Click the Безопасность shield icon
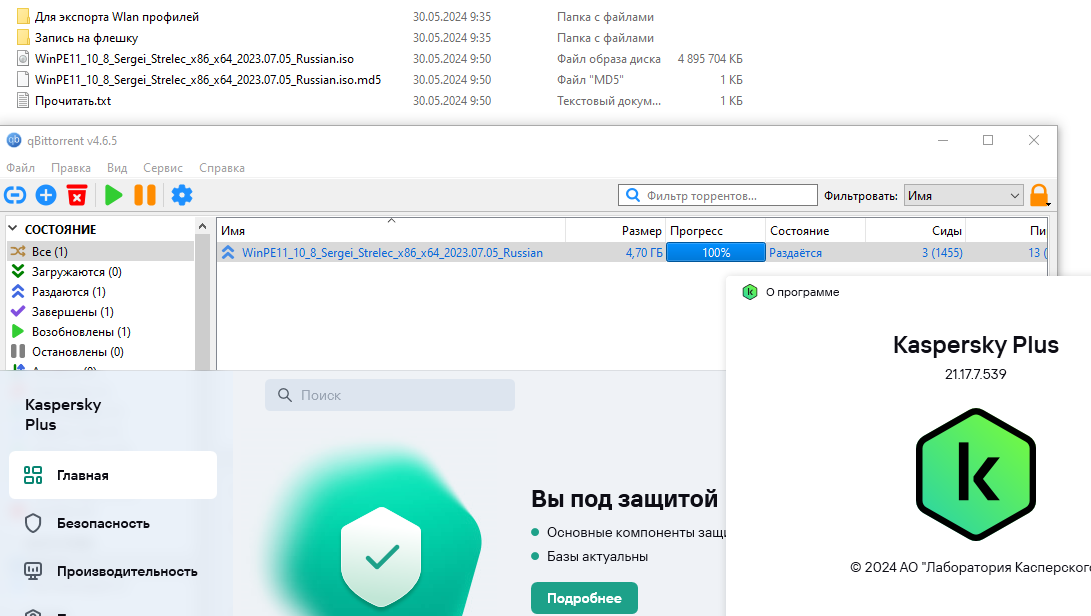This screenshot has width=1091, height=616. 33,523
